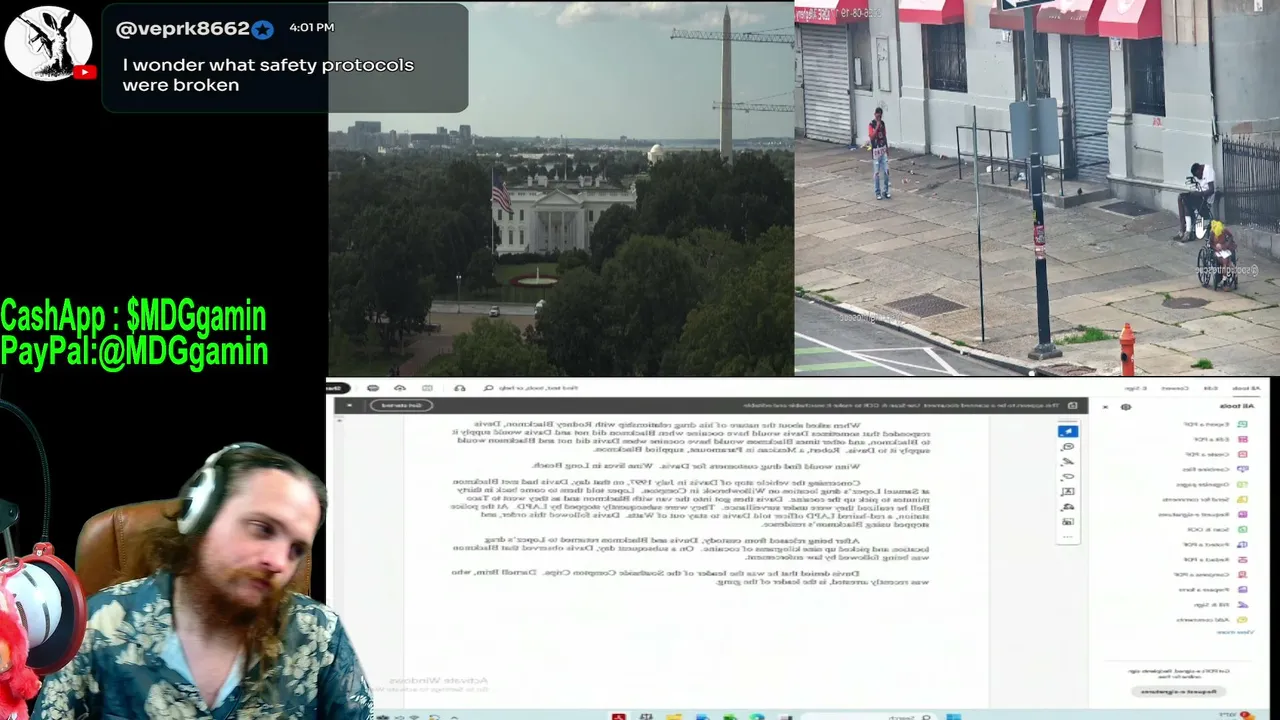Switch to the E-Sign tab
The width and height of the screenshot is (1280, 720).
[x=1136, y=388]
